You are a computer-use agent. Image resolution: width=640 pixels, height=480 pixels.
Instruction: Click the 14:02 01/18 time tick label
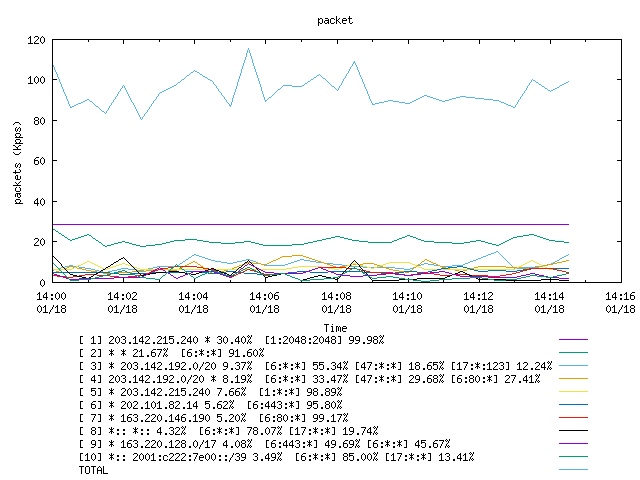click(122, 302)
